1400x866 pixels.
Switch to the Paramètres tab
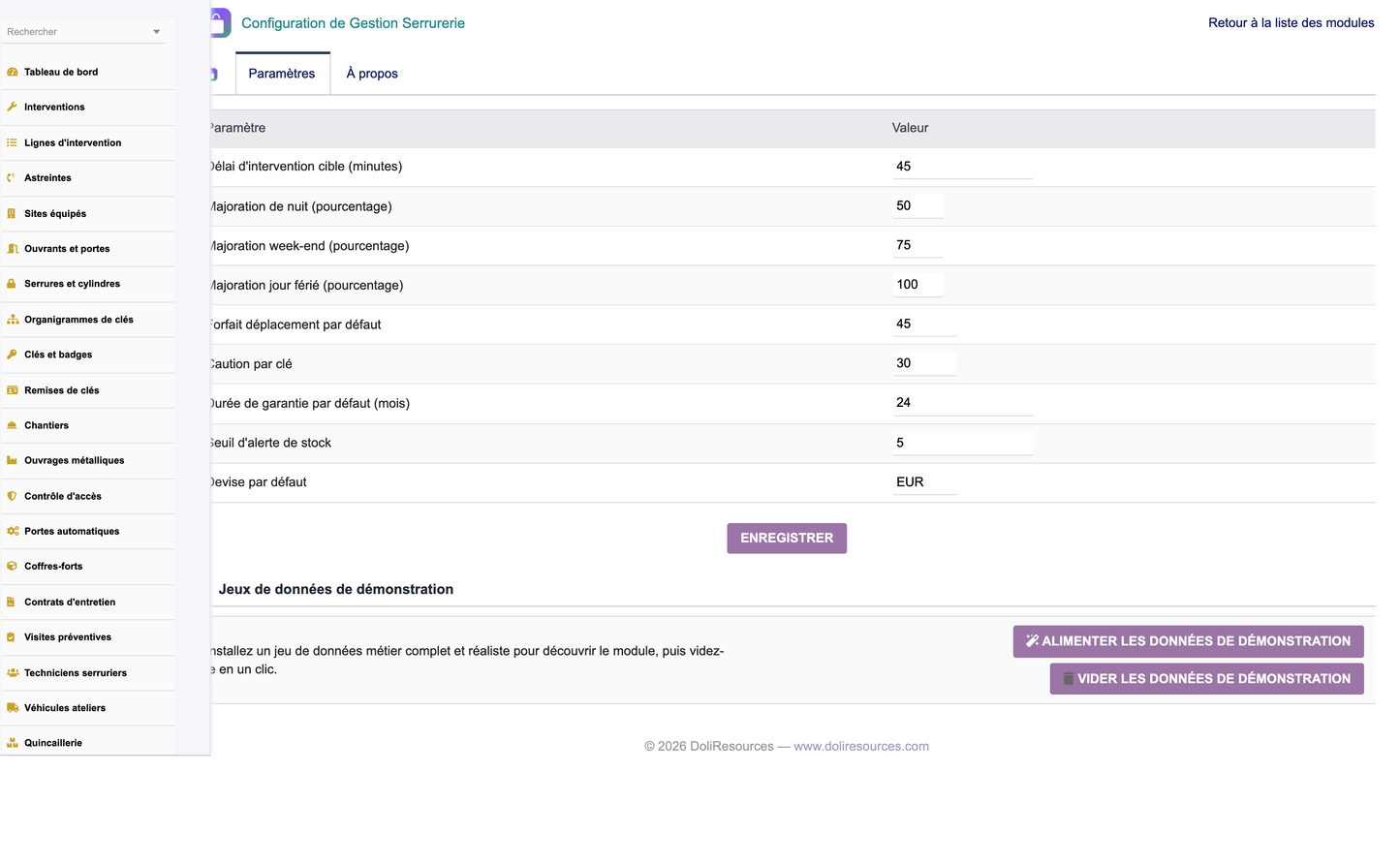tap(282, 74)
